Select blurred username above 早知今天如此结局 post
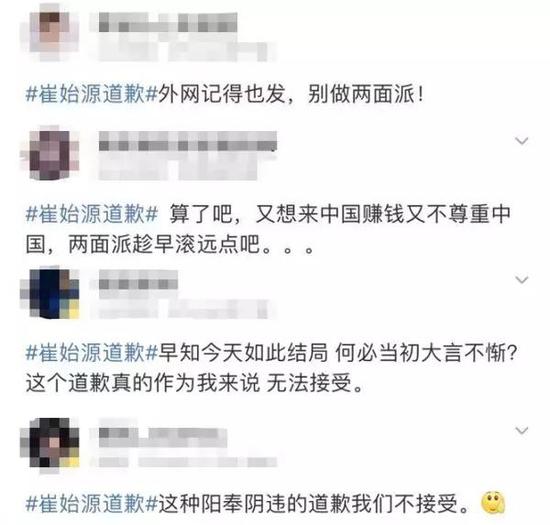 coord(138,281)
